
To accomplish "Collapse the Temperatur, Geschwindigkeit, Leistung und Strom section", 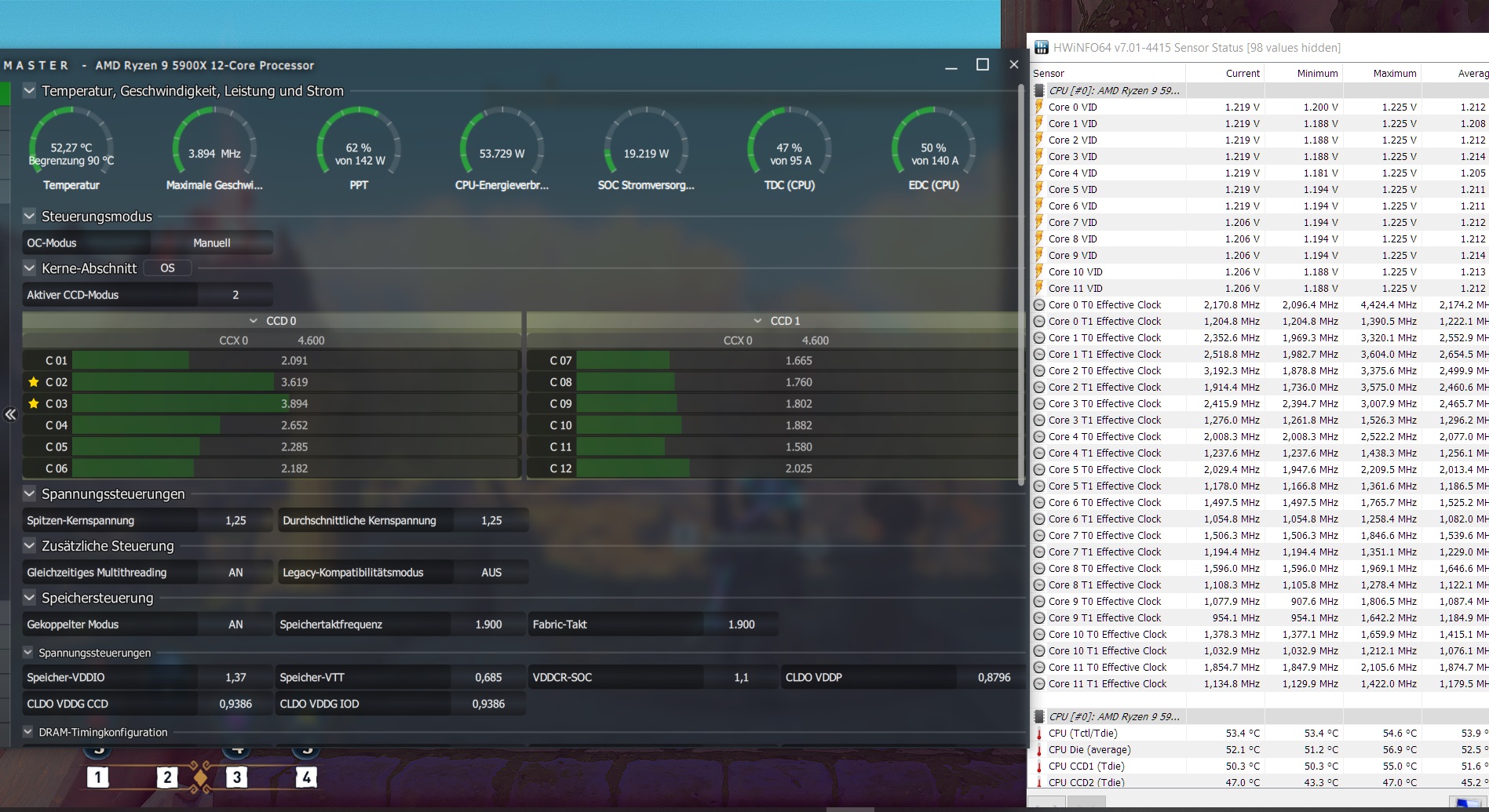I will (29, 91).
